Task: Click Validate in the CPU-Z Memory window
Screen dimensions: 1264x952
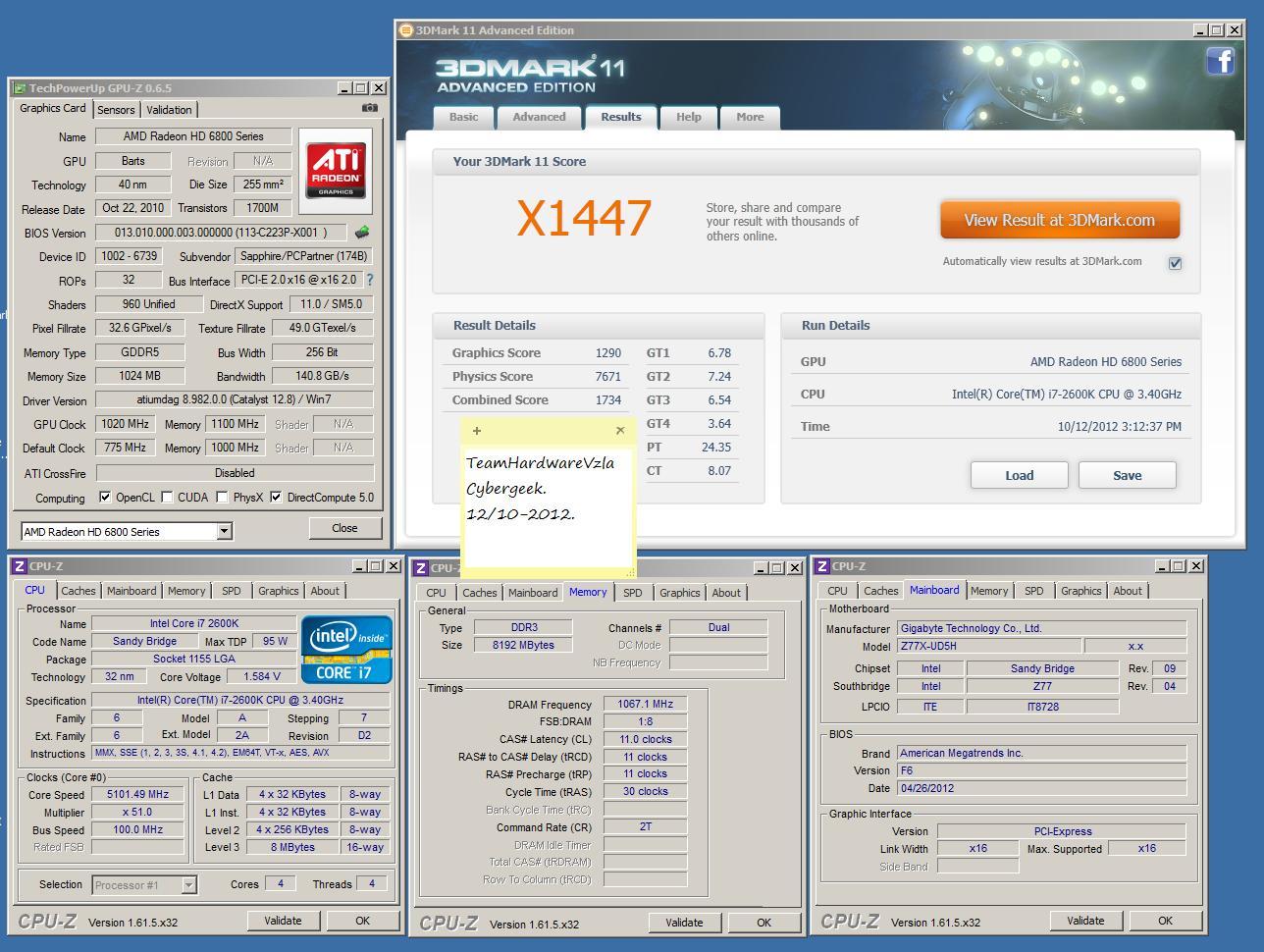Action: [684, 923]
